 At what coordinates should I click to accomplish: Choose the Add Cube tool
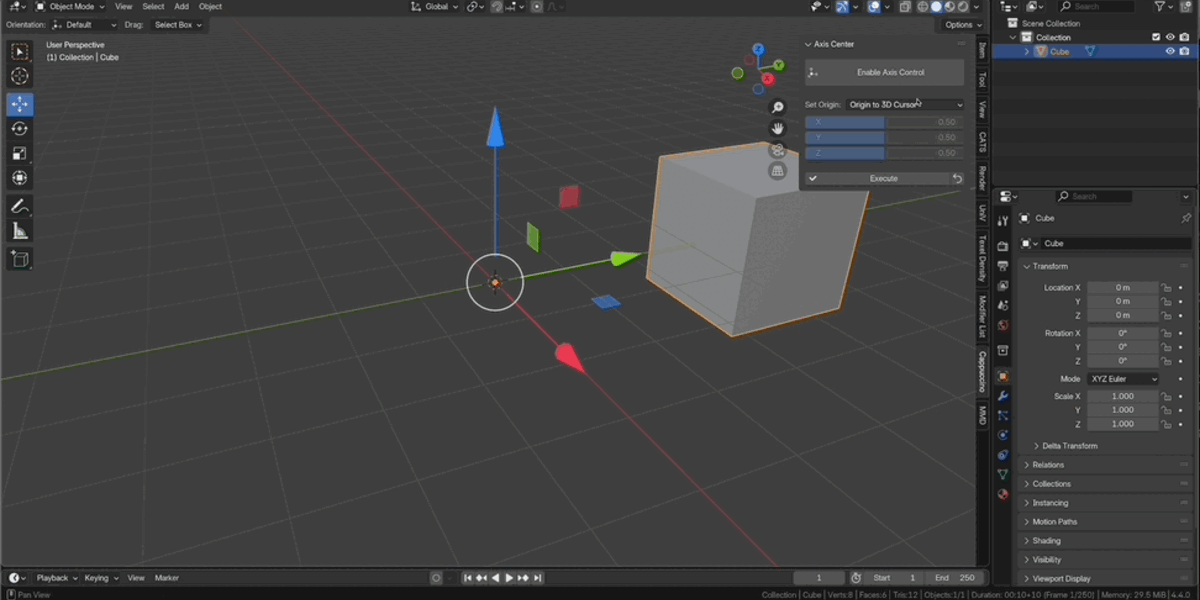click(x=20, y=259)
